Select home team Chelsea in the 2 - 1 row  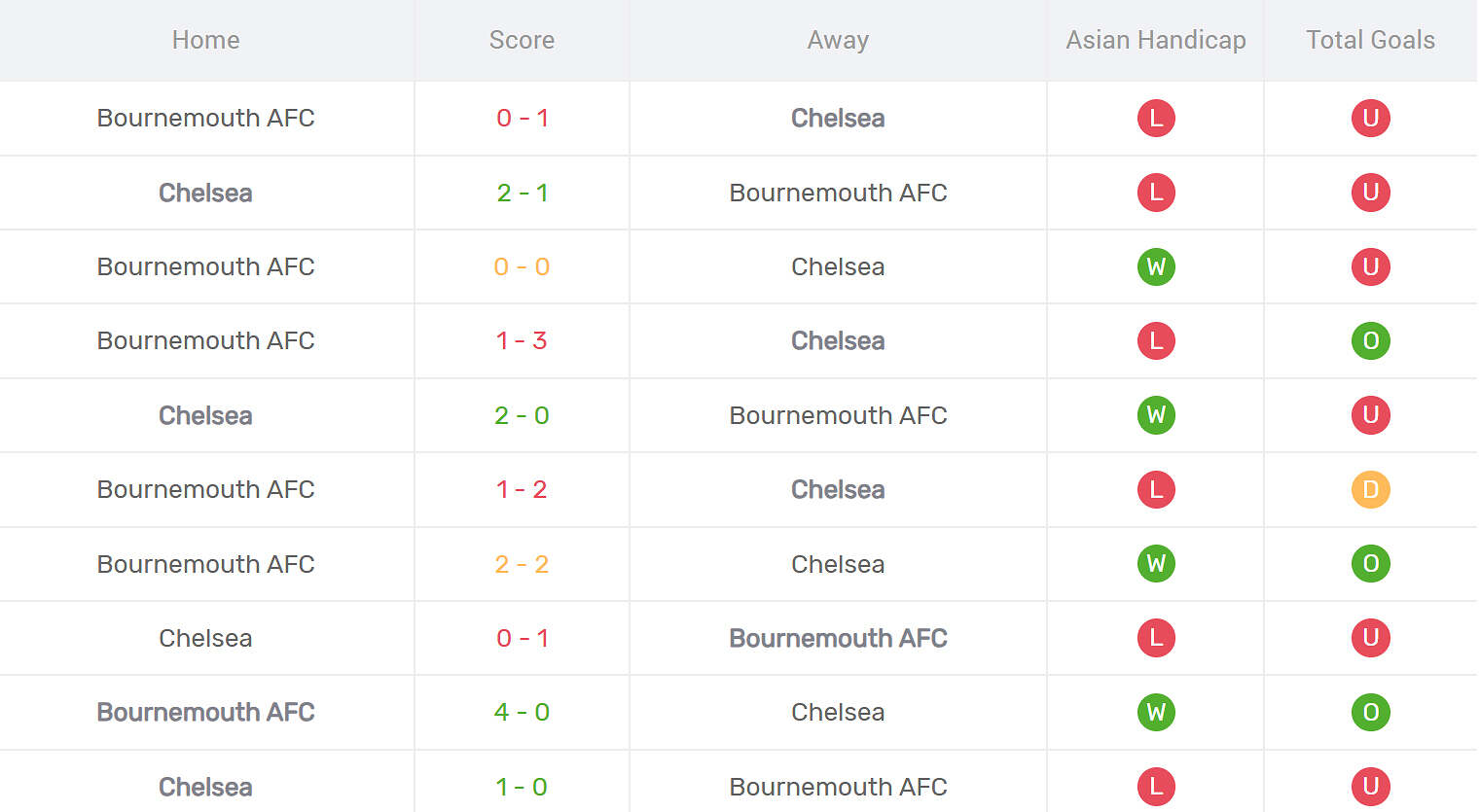(205, 193)
